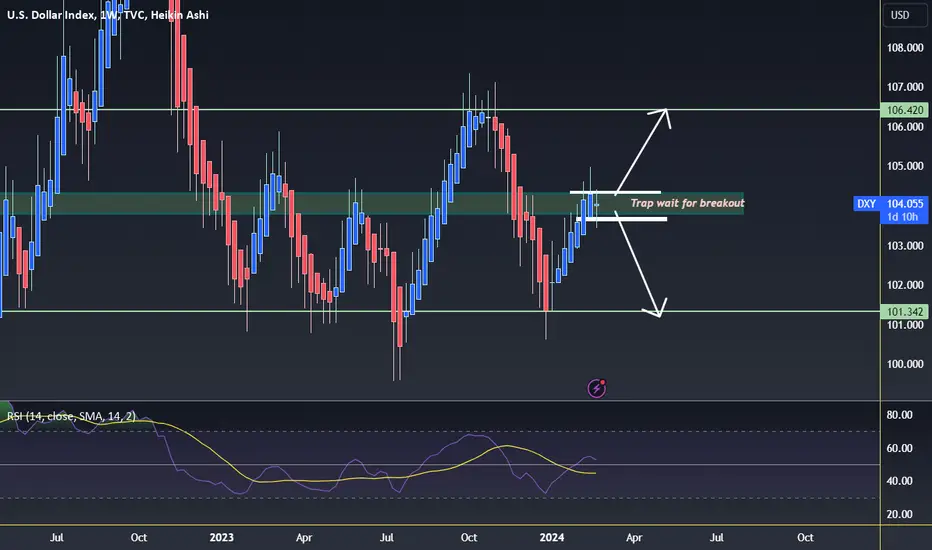Click the 105.000 price axis value
This screenshot has height=550, width=932.
pyautogui.click(x=905, y=166)
